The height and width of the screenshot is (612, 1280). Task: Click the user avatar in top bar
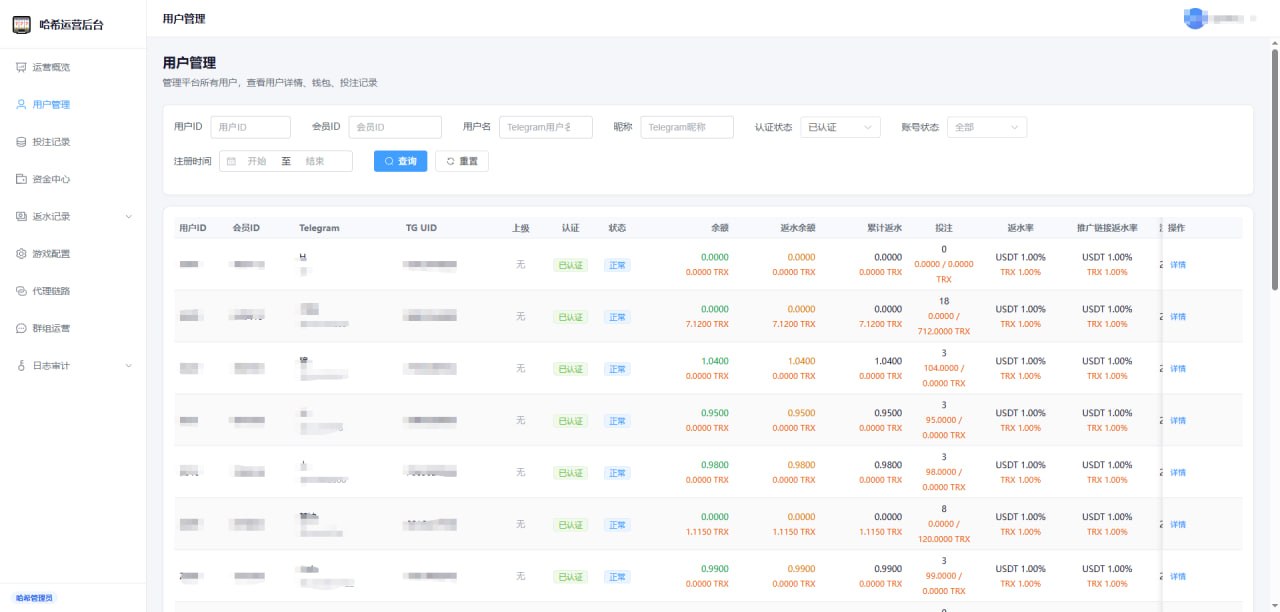pos(1195,19)
